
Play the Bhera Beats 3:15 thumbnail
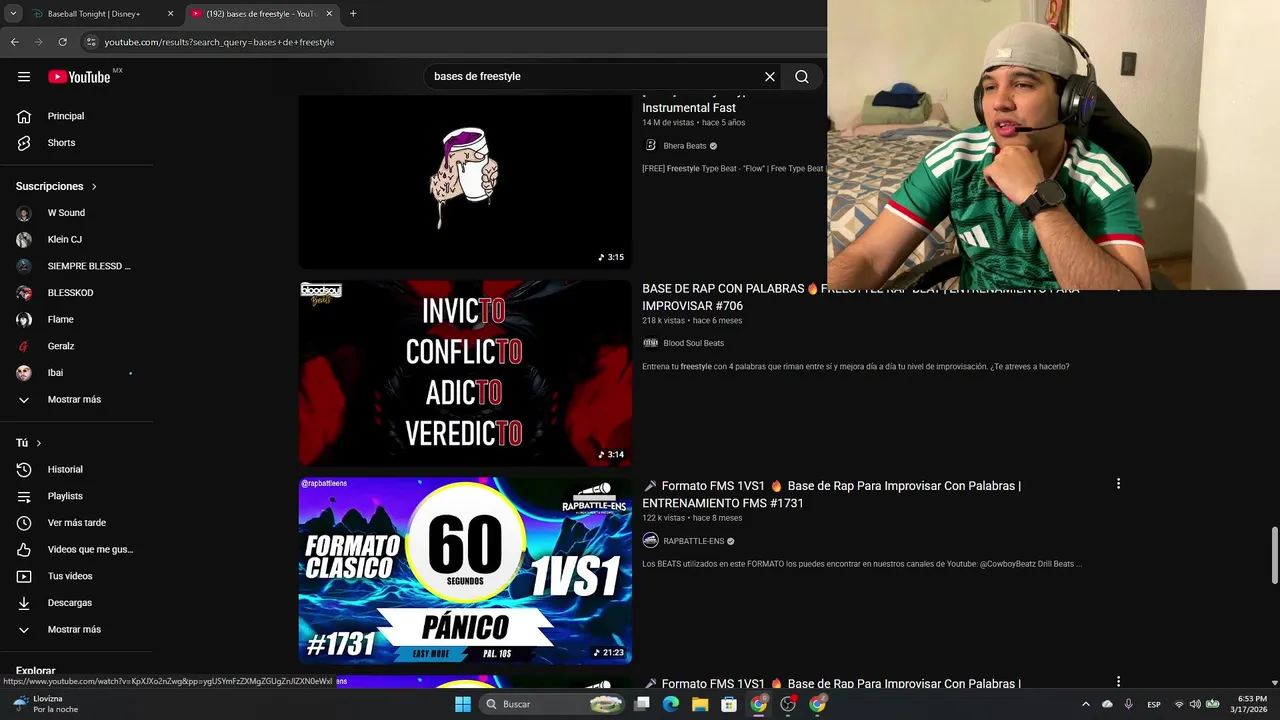[x=465, y=181]
